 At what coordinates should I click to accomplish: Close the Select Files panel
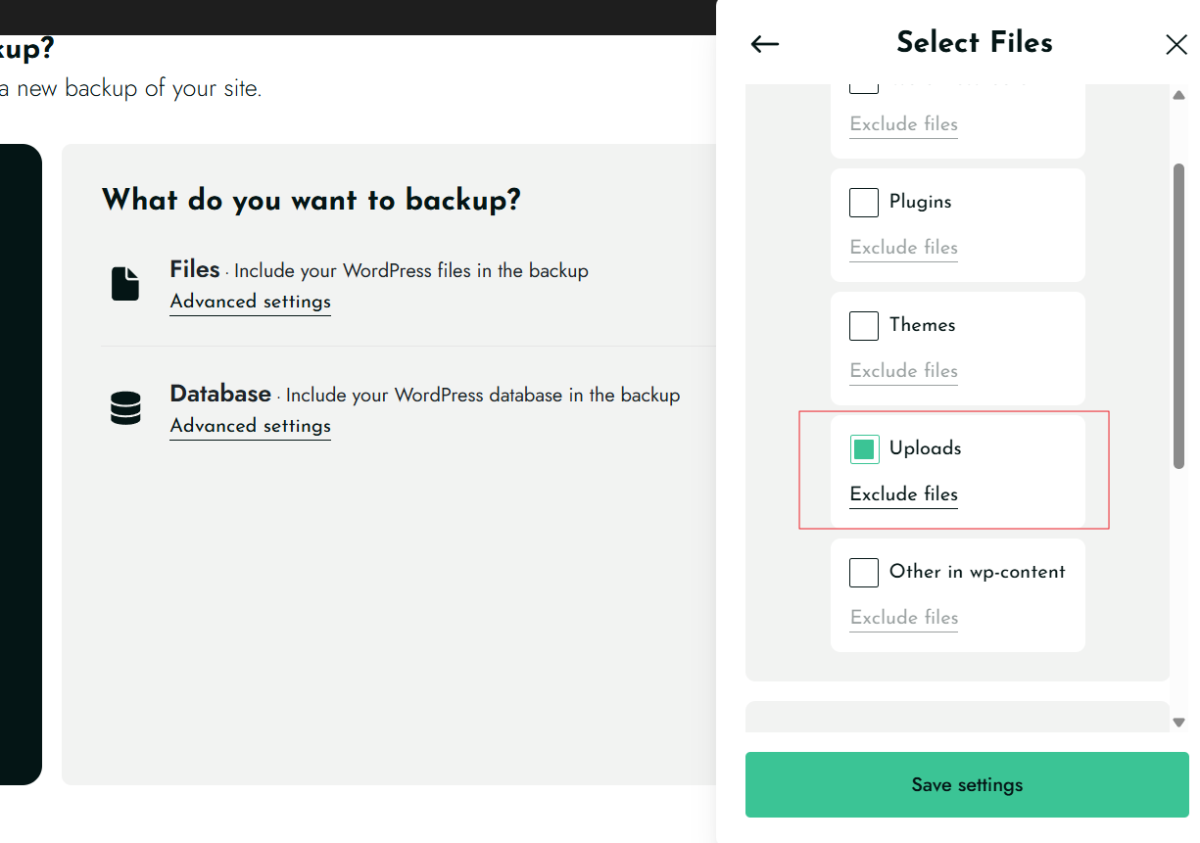pyautogui.click(x=1176, y=44)
